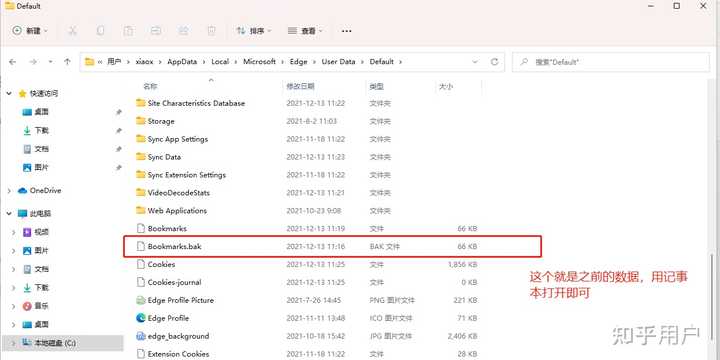This screenshot has width=720, height=360.
Task: Go up one folder level arrow
Action: [x=68, y=62]
